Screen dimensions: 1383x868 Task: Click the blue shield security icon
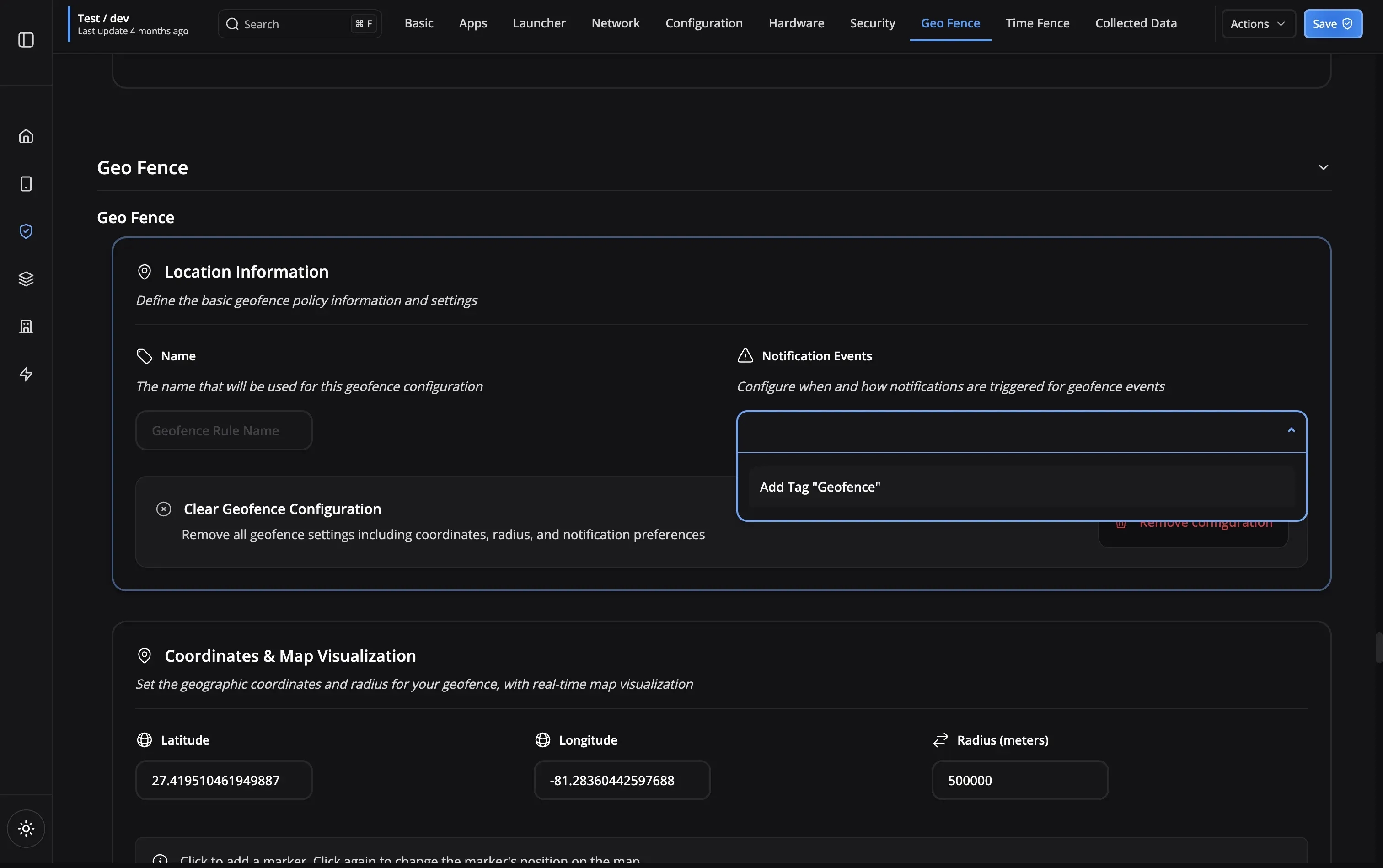click(x=26, y=231)
